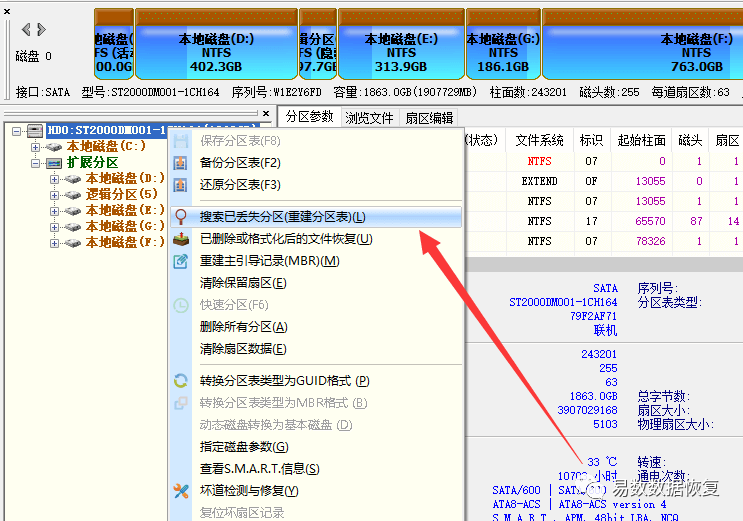This screenshot has height=521, width=743.
Task: Choose 转换分区表类型为GUID格式 menu entry
Action: [316, 381]
